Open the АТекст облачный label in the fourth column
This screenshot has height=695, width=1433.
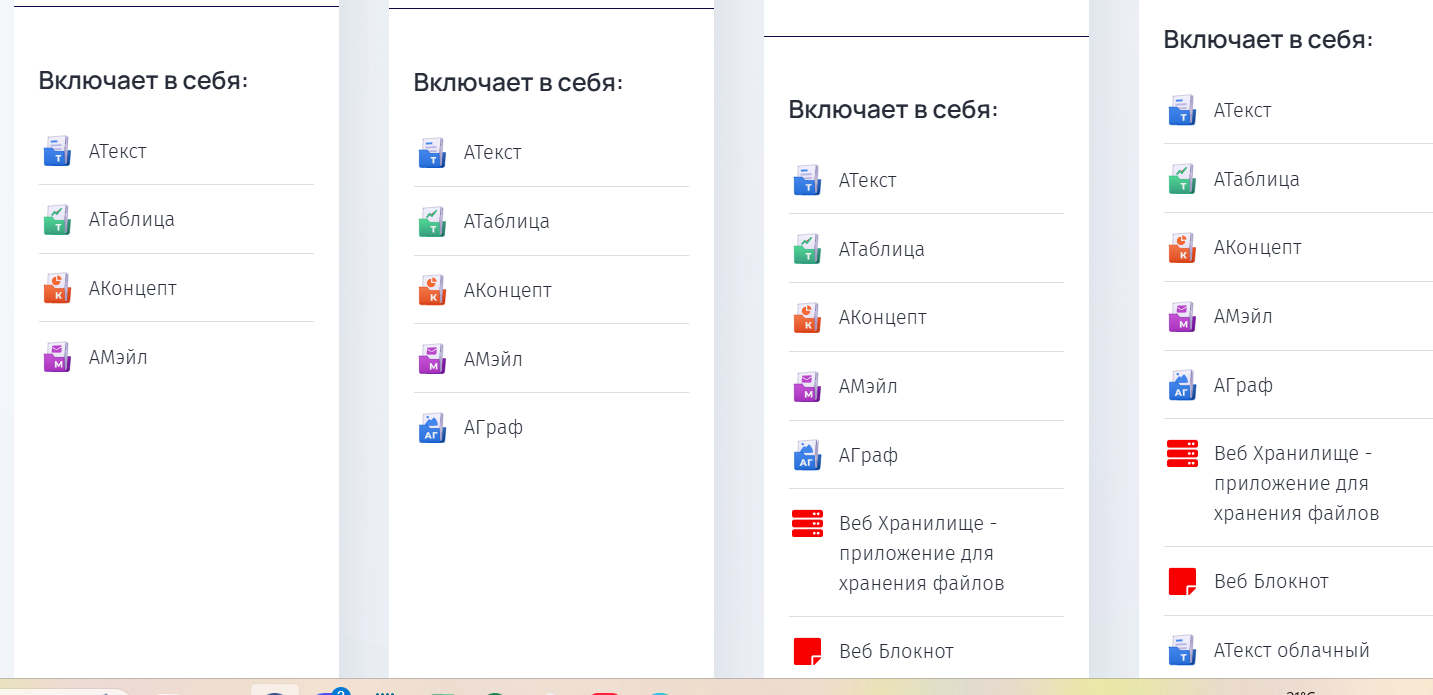[1291, 650]
